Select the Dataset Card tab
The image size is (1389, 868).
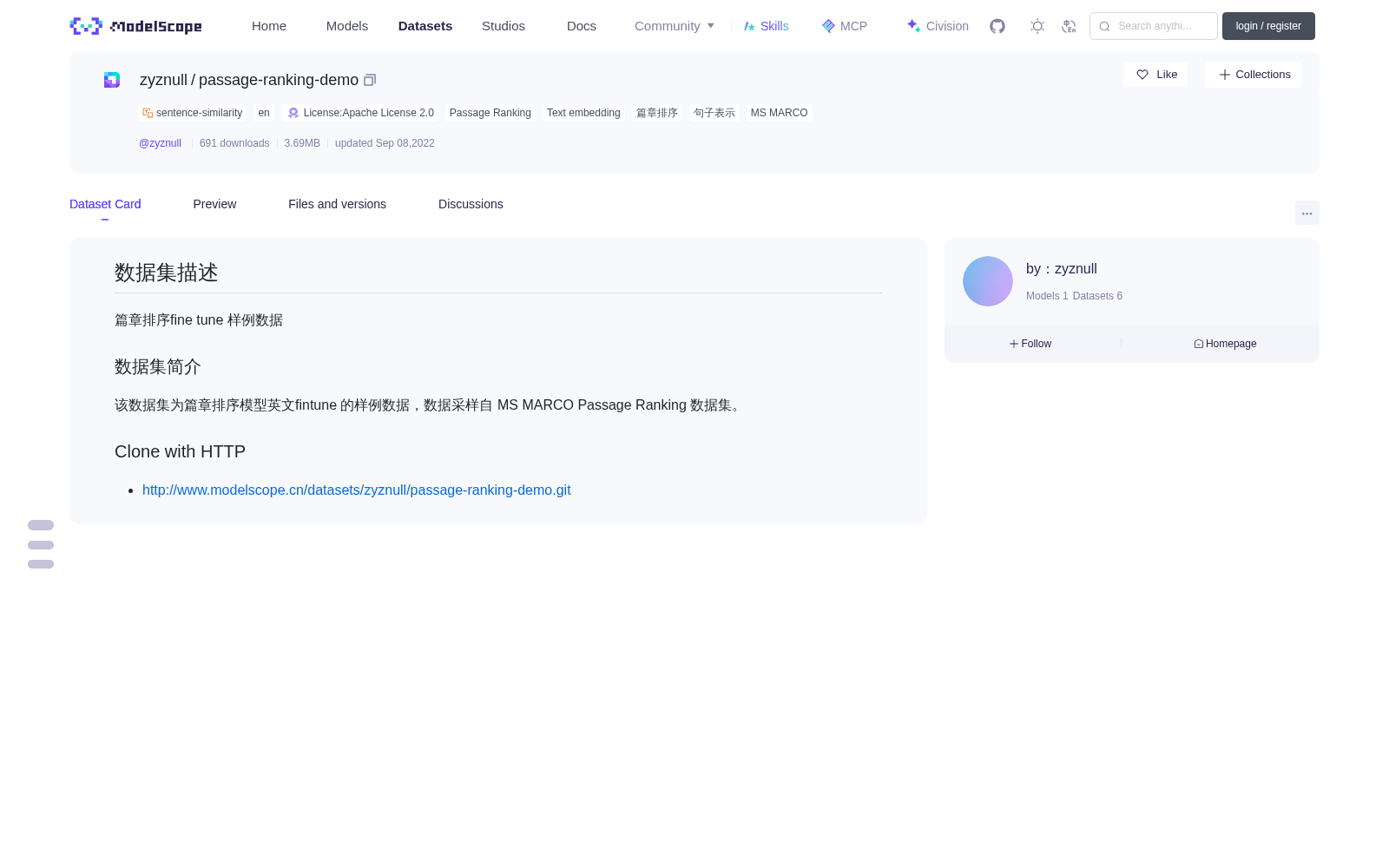pos(105,204)
